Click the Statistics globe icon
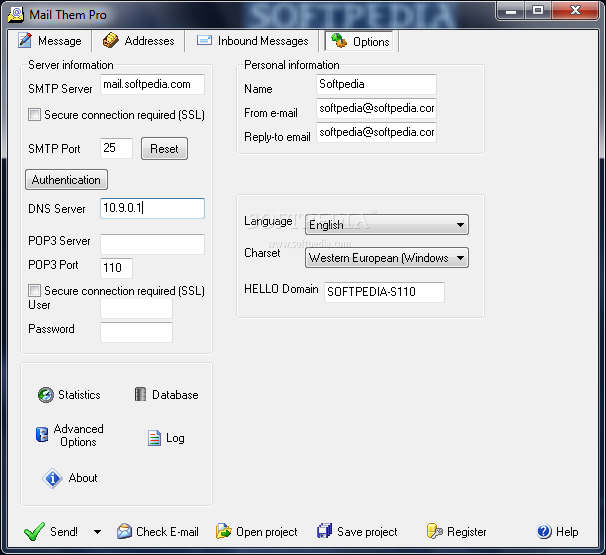The image size is (606, 555). coord(46,395)
